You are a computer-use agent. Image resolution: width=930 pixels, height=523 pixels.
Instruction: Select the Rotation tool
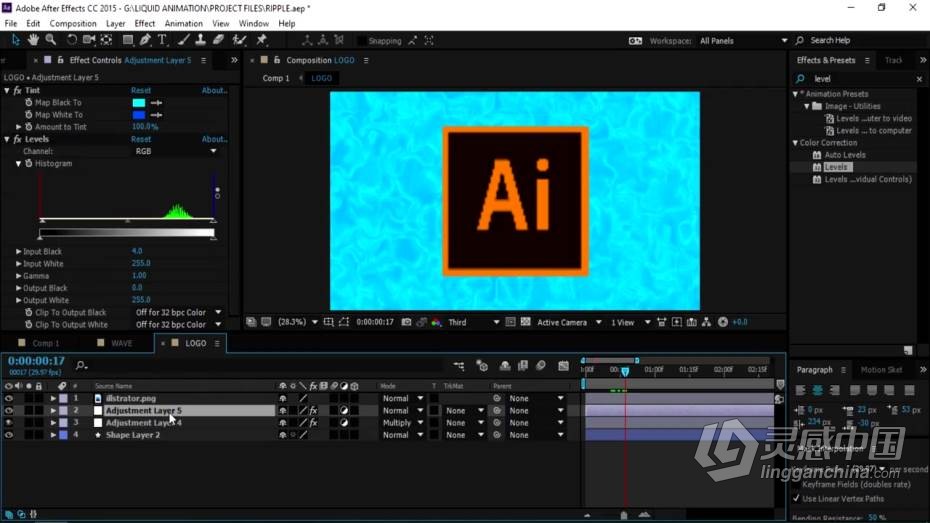pos(72,40)
